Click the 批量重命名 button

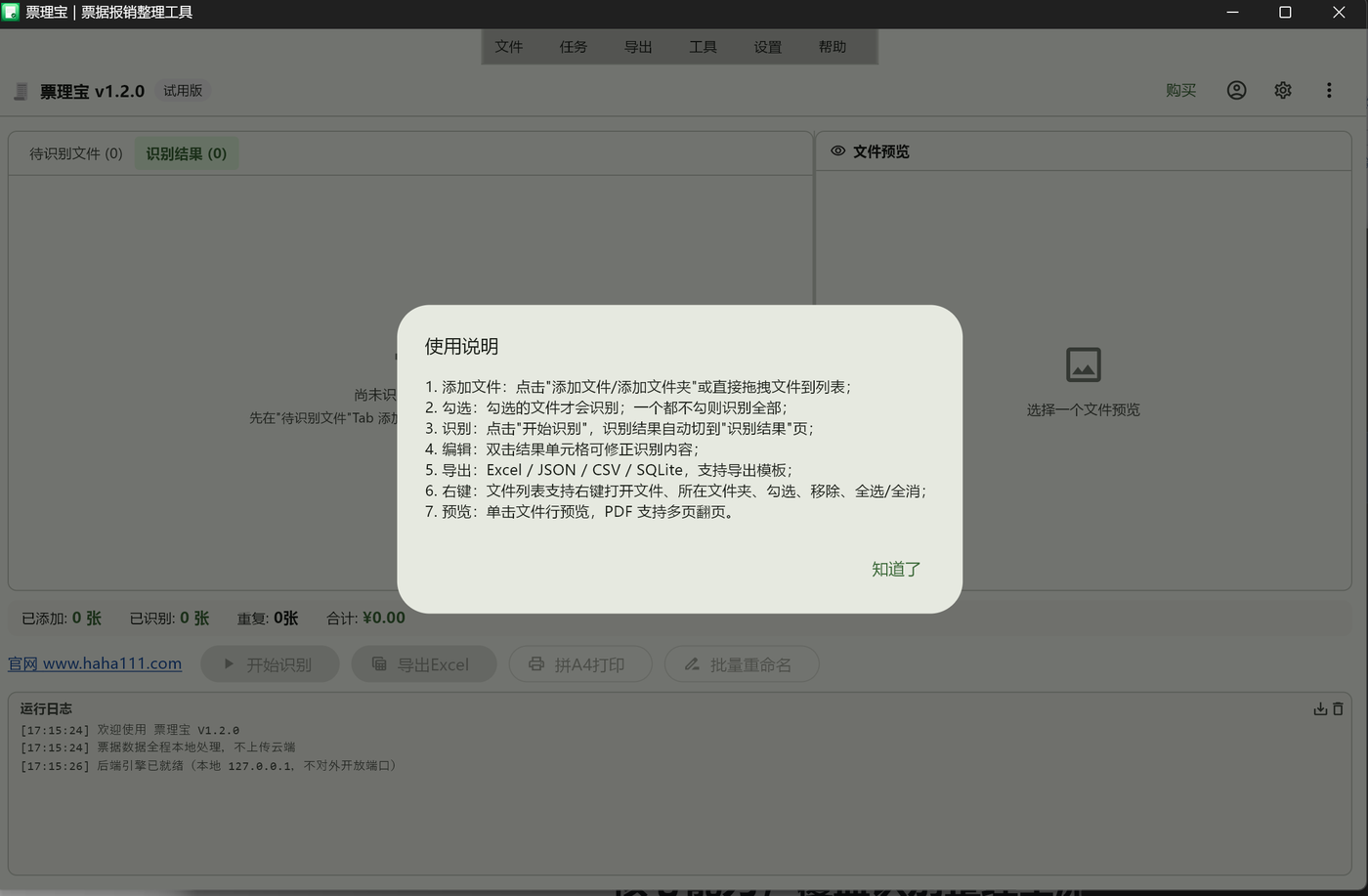[742, 664]
